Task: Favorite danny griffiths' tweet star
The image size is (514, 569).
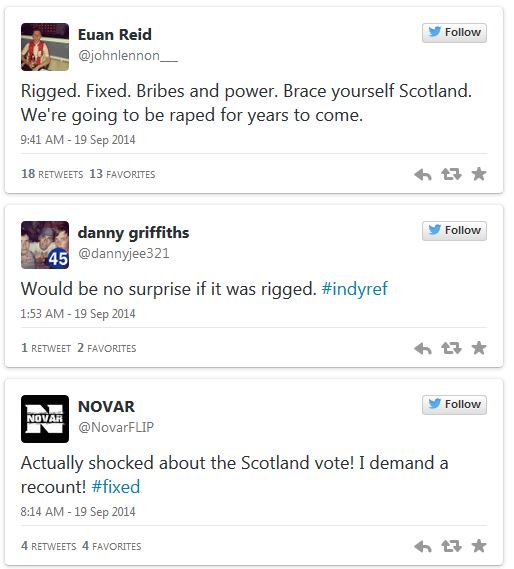Action: pyautogui.click(x=479, y=348)
